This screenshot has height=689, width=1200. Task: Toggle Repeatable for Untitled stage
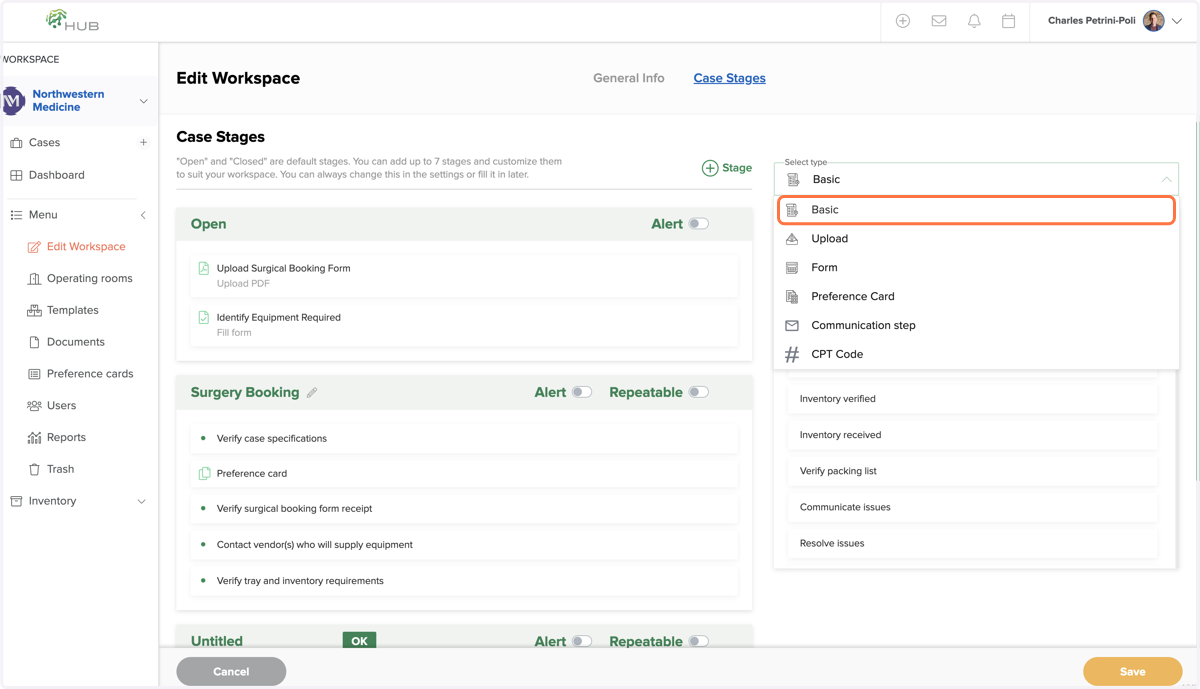coord(698,641)
